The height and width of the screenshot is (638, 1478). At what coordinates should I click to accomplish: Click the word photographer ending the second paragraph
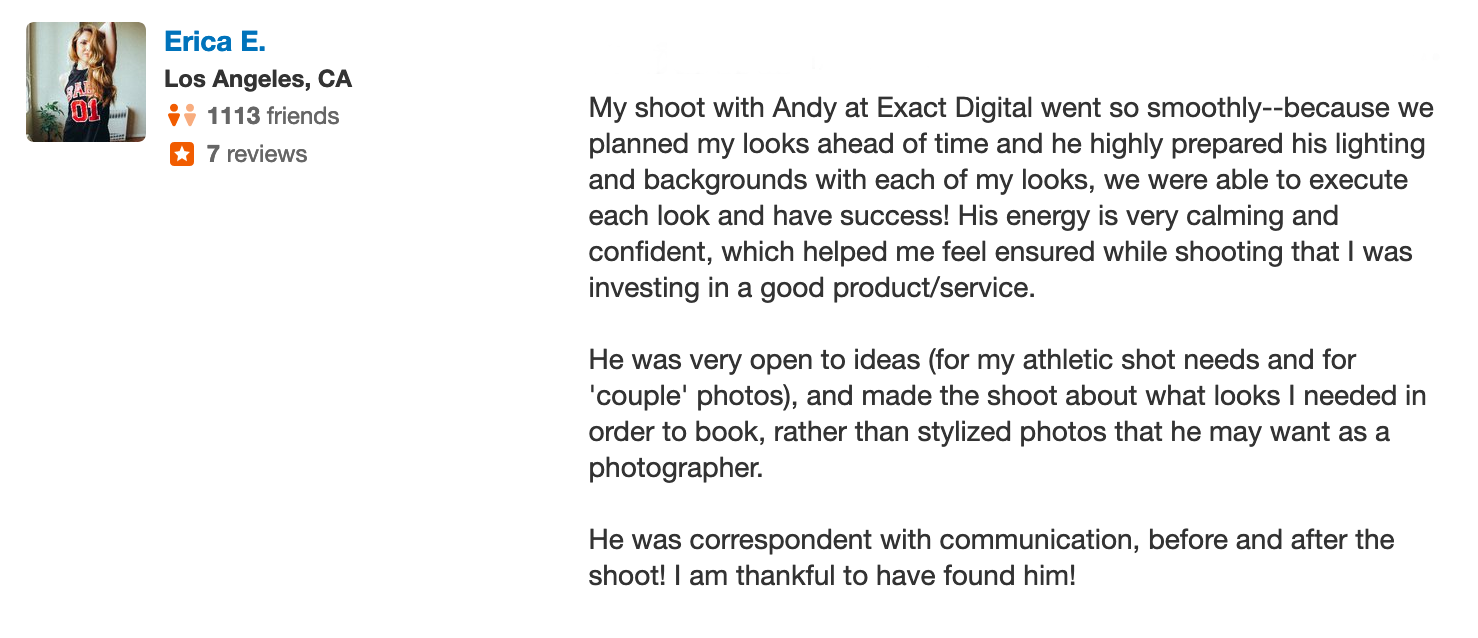tap(676, 468)
